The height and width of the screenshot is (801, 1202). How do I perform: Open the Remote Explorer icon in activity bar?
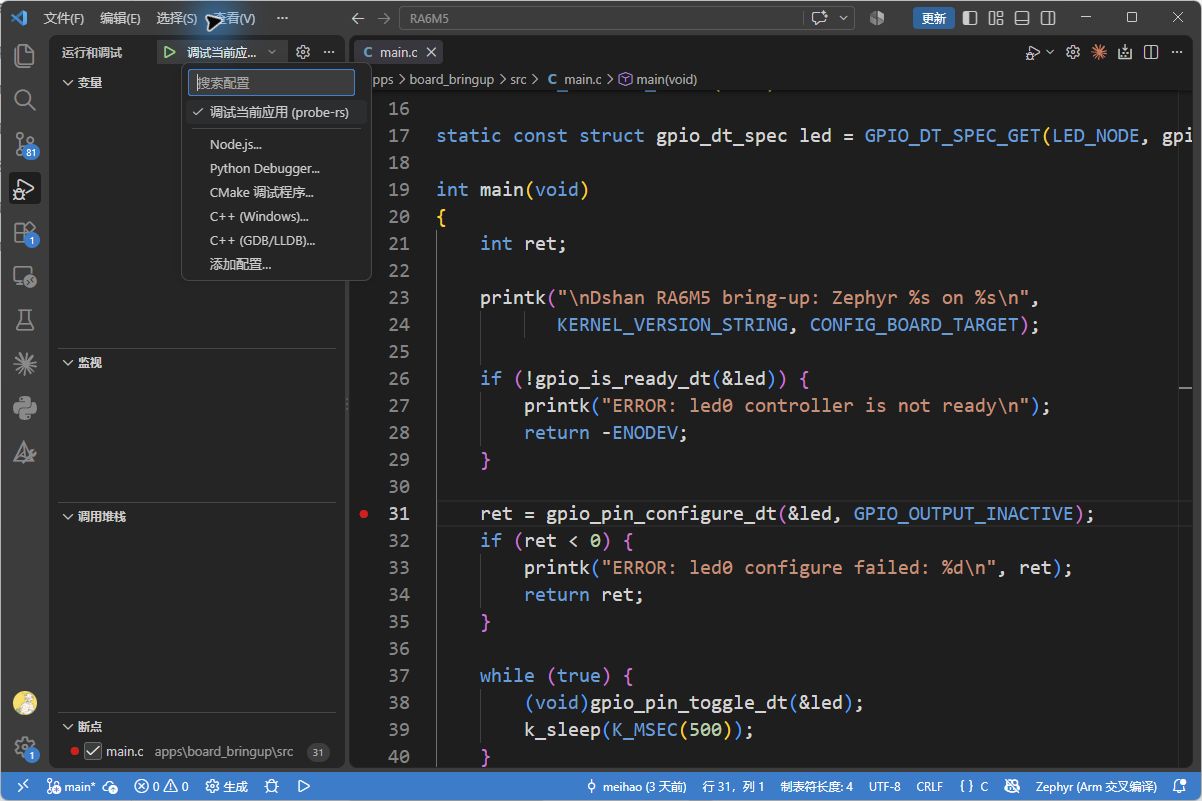click(x=24, y=276)
